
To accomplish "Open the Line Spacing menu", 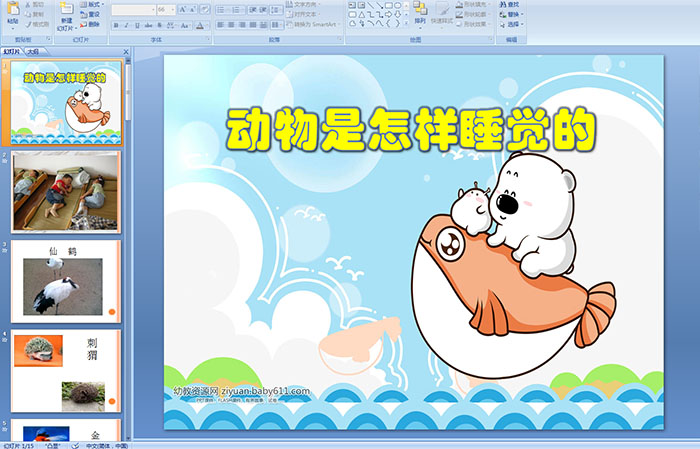I will coord(276,10).
